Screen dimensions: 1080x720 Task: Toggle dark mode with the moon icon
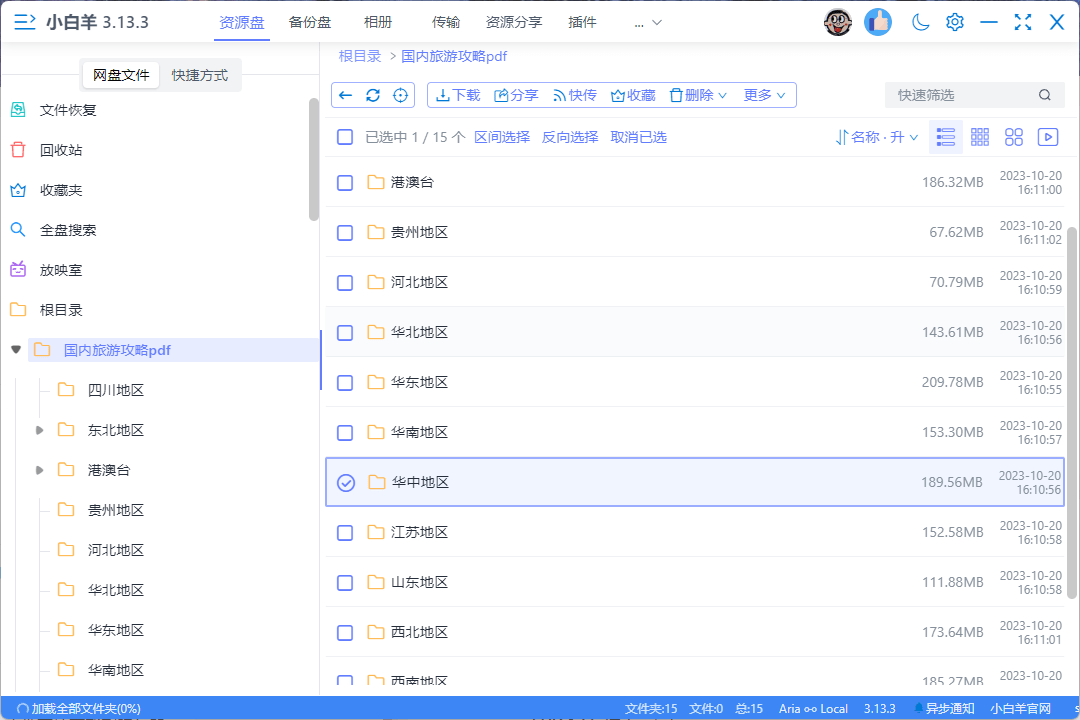pos(919,21)
